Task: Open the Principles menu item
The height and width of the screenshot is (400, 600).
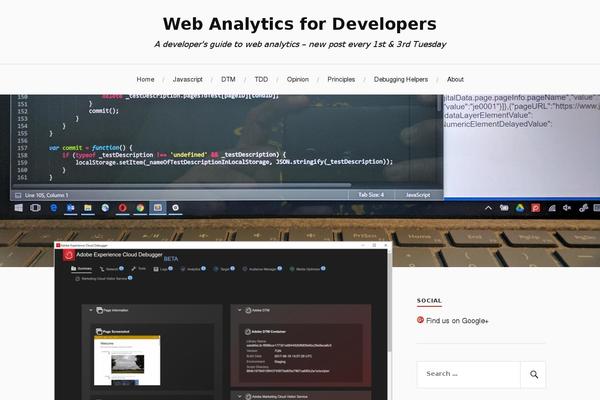Action: tap(341, 79)
